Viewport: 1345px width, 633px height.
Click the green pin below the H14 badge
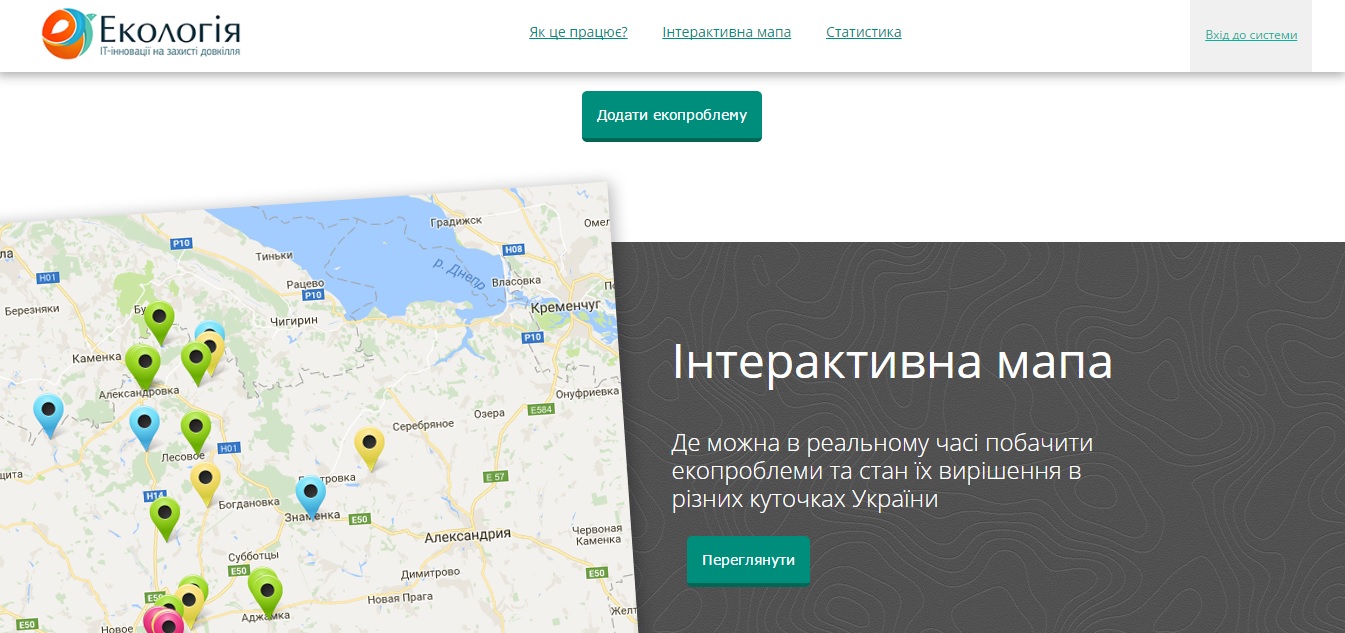[x=165, y=518]
